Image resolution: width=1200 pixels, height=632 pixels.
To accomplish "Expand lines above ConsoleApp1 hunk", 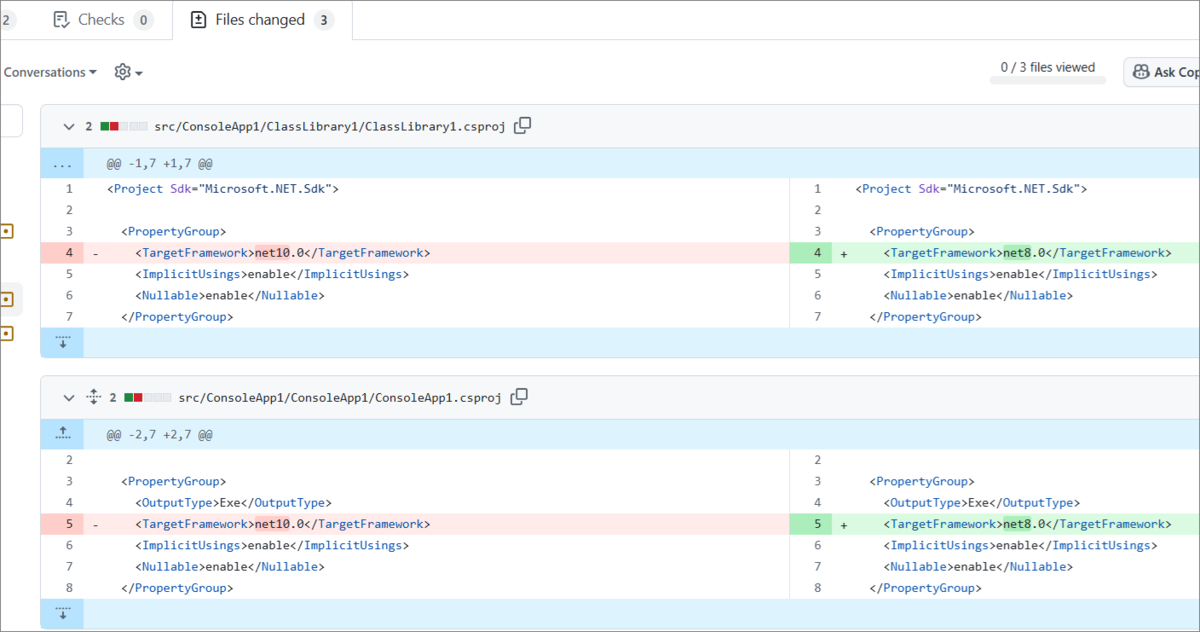I will pyautogui.click(x=62, y=433).
